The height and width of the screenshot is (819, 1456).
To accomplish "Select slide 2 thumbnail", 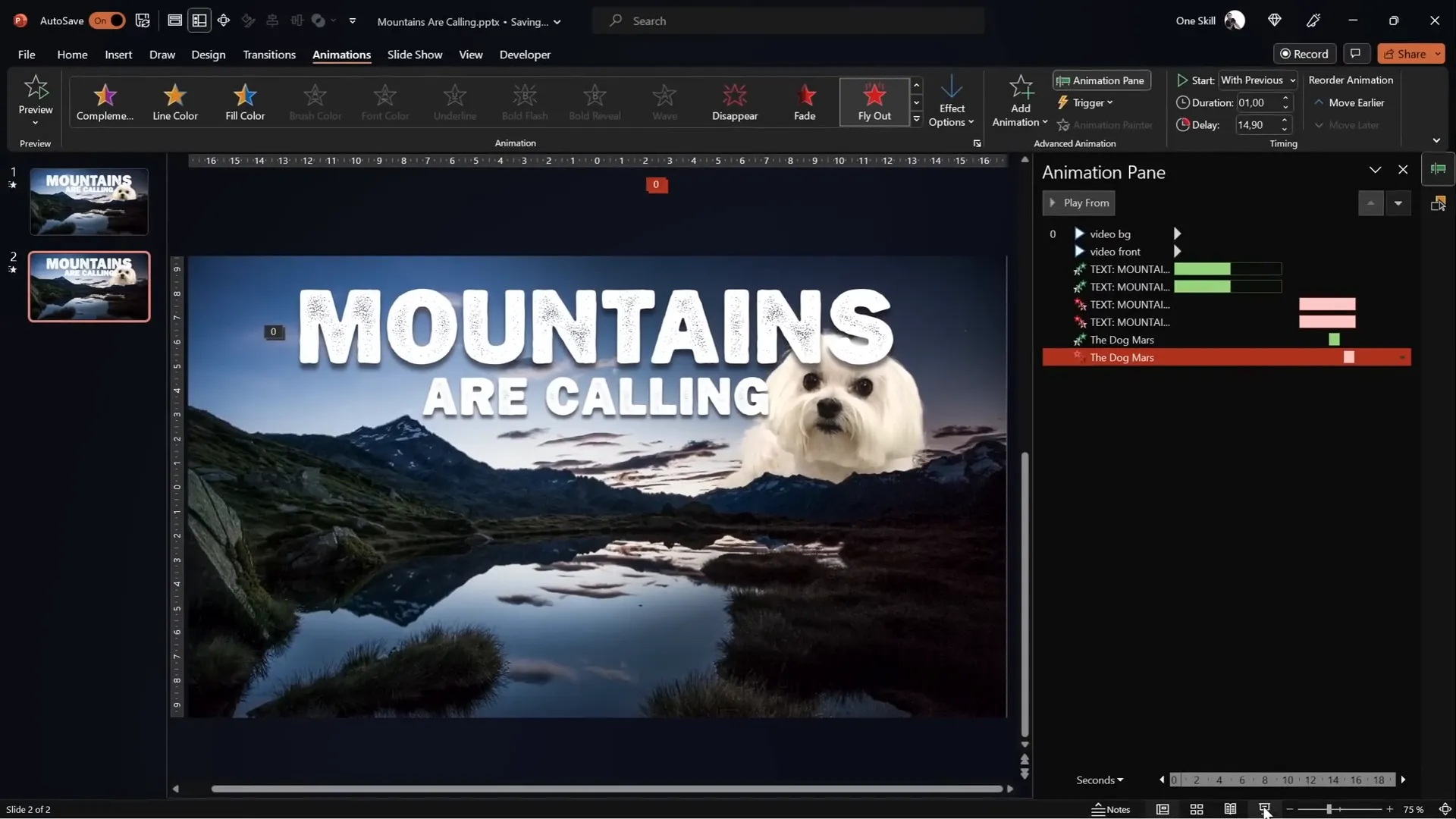I will (89, 287).
